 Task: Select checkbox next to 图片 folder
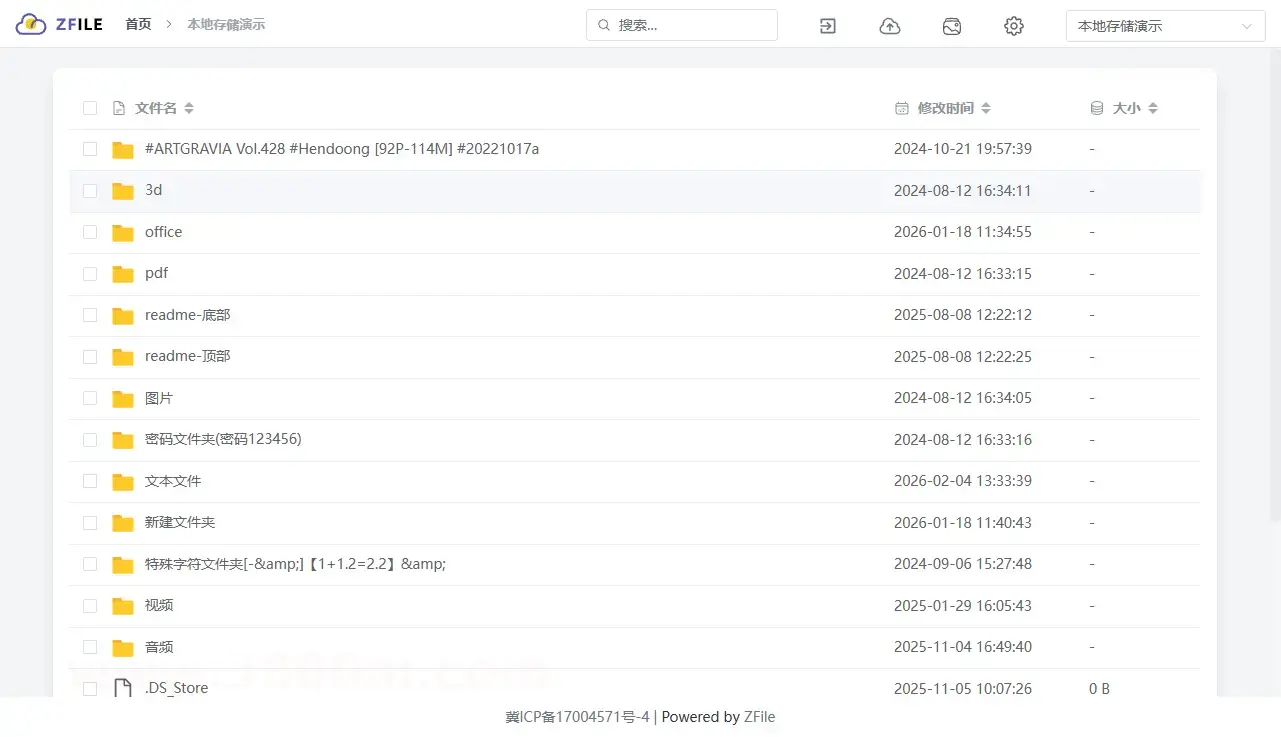90,398
